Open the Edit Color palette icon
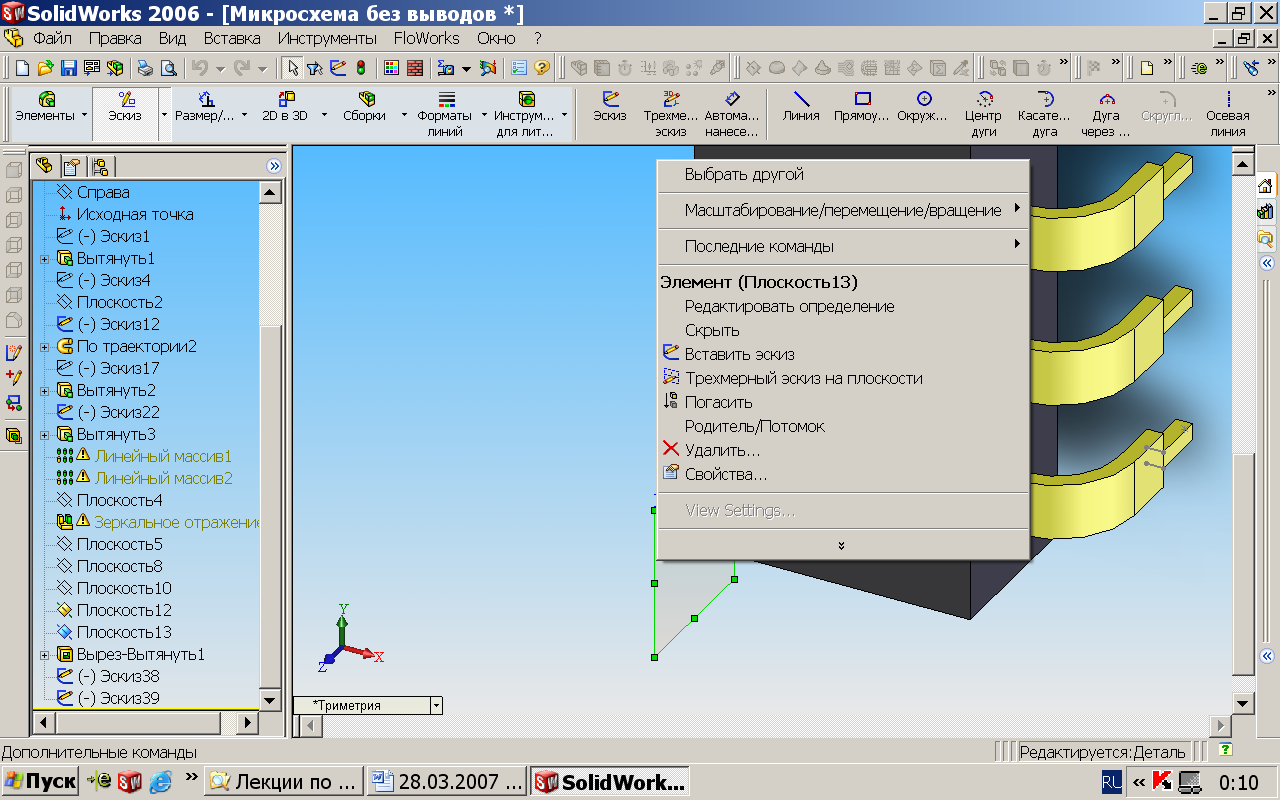Screen dimensions: 1280x800 tap(392, 68)
